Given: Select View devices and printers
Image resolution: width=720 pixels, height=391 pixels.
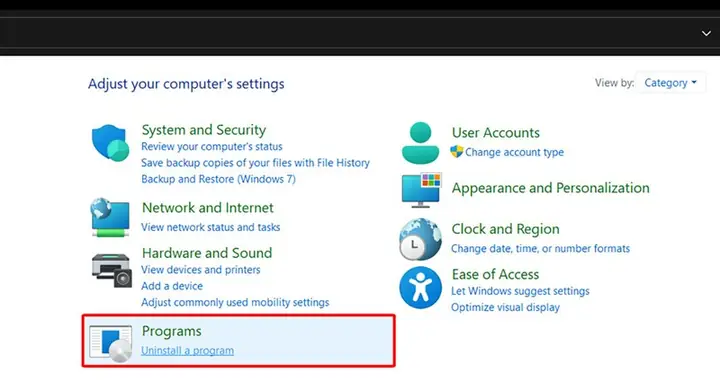Looking at the screenshot, I should click(x=201, y=270).
